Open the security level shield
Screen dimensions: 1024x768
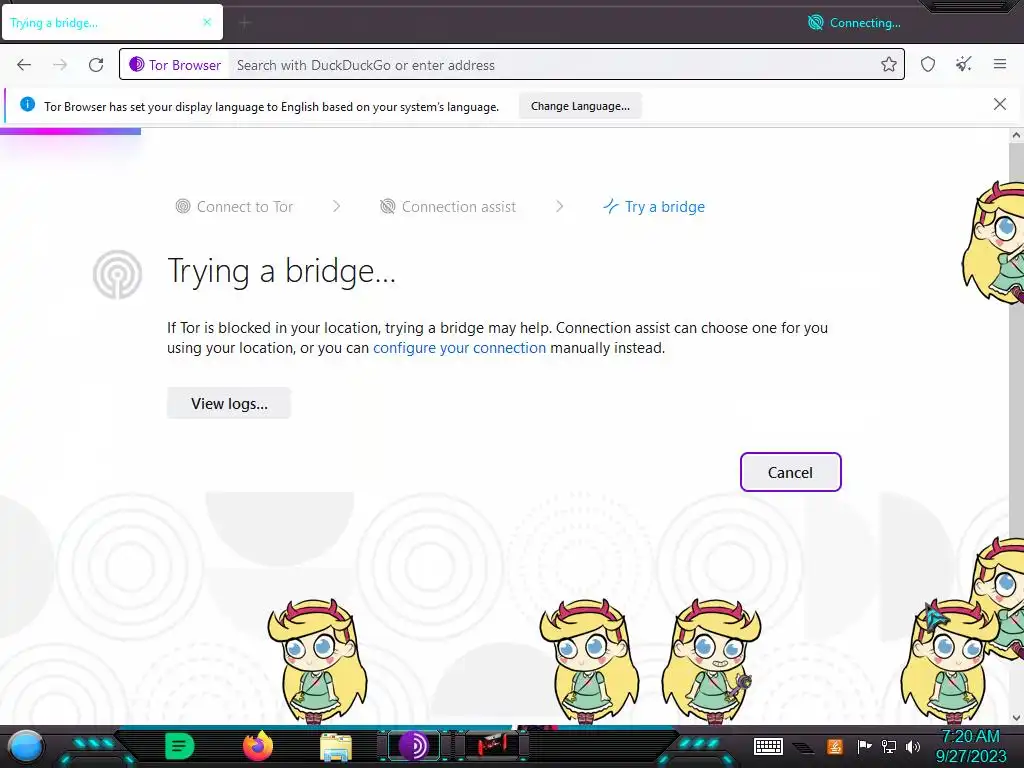(928, 65)
